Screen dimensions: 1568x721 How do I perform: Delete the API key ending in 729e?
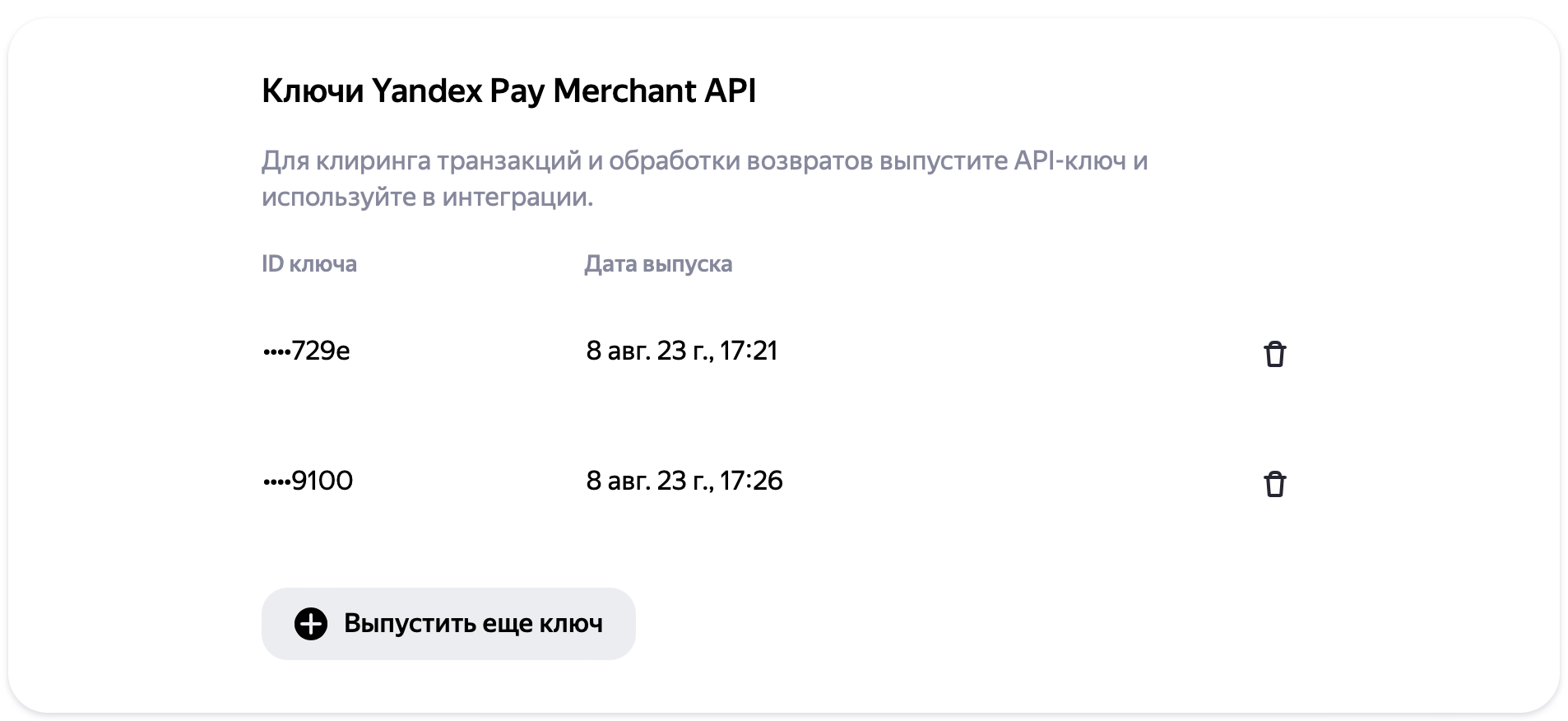click(x=1274, y=354)
